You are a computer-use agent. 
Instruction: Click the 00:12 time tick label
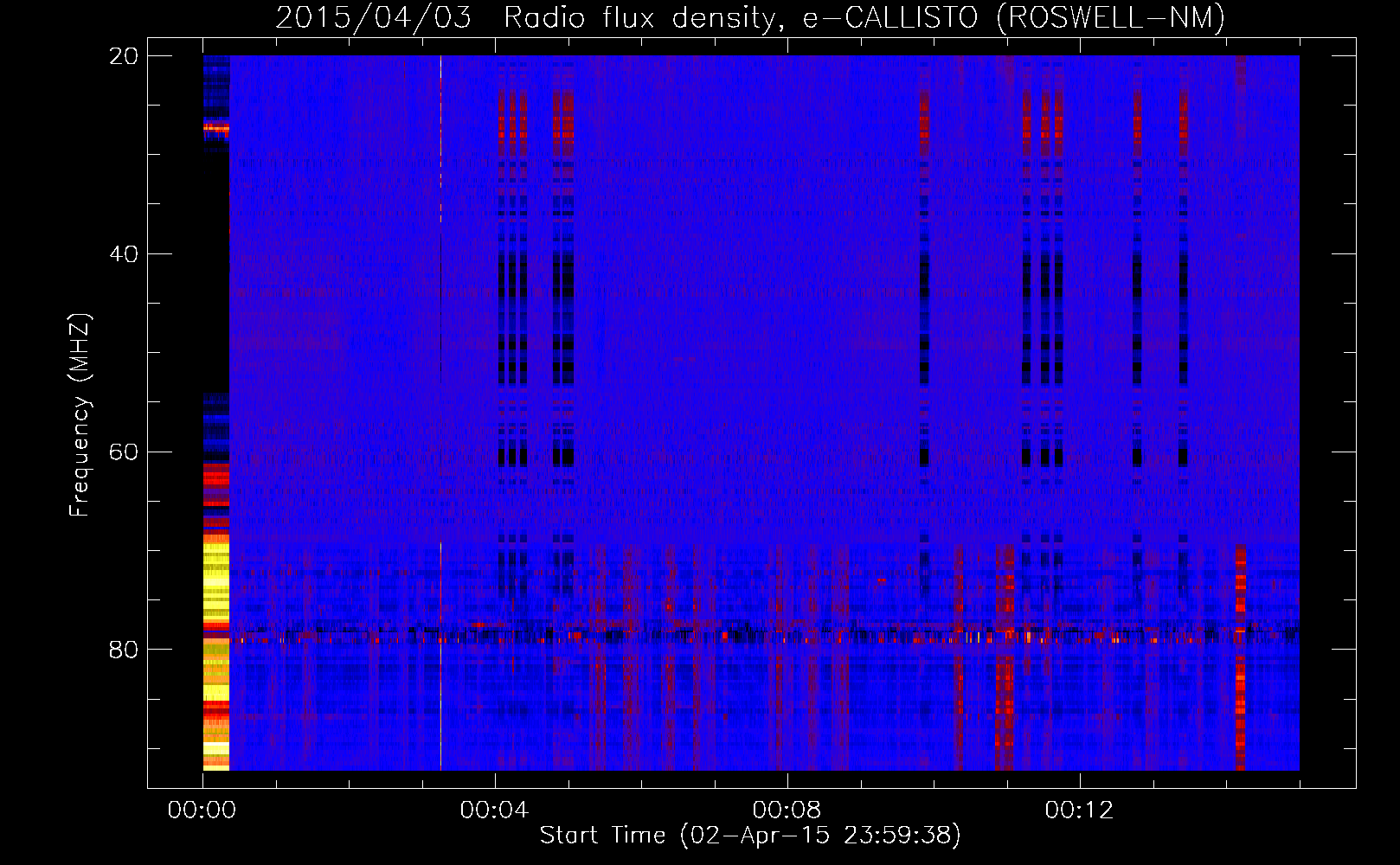[x=1079, y=810]
